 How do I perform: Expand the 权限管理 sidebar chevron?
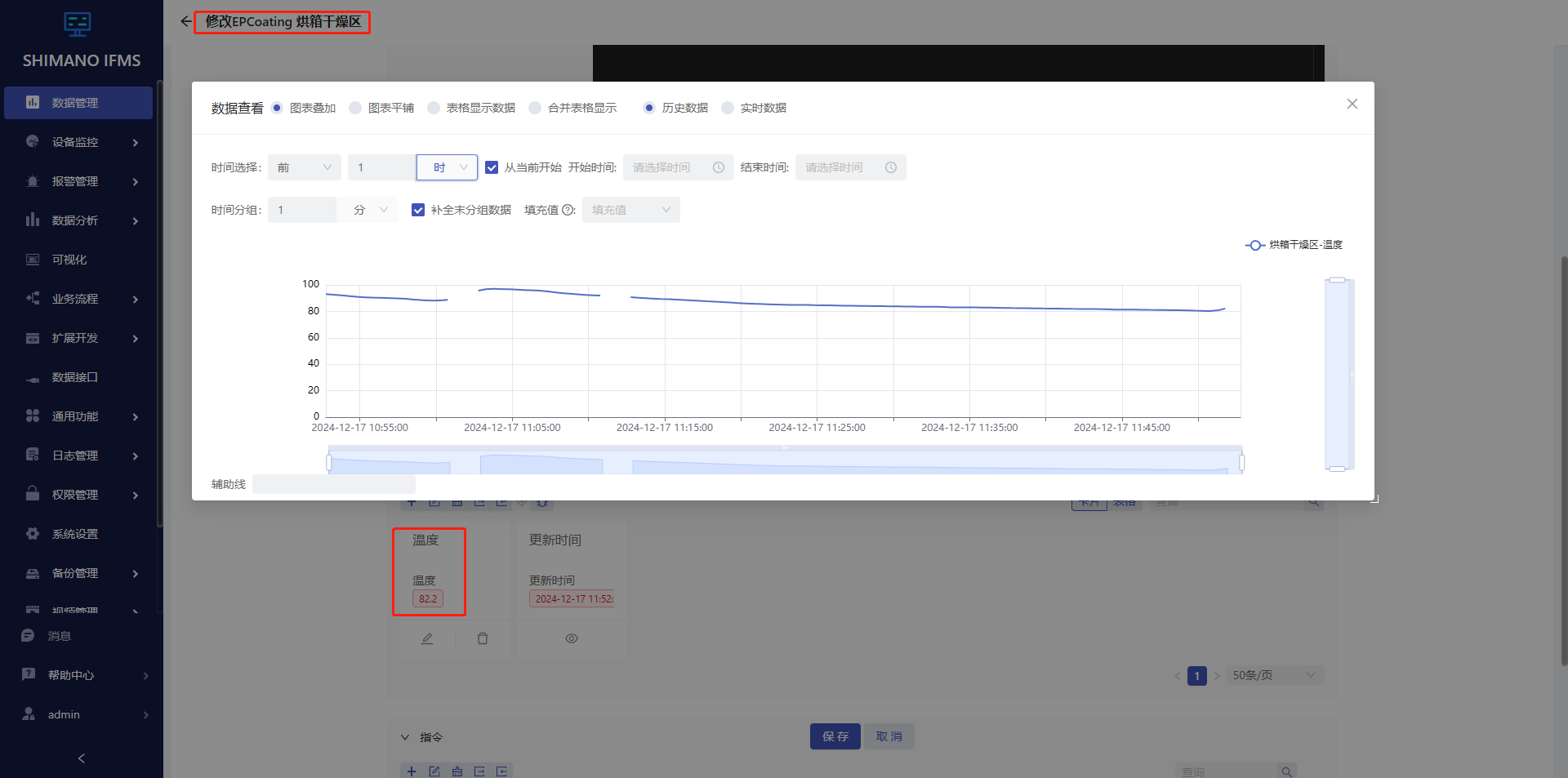coord(136,496)
